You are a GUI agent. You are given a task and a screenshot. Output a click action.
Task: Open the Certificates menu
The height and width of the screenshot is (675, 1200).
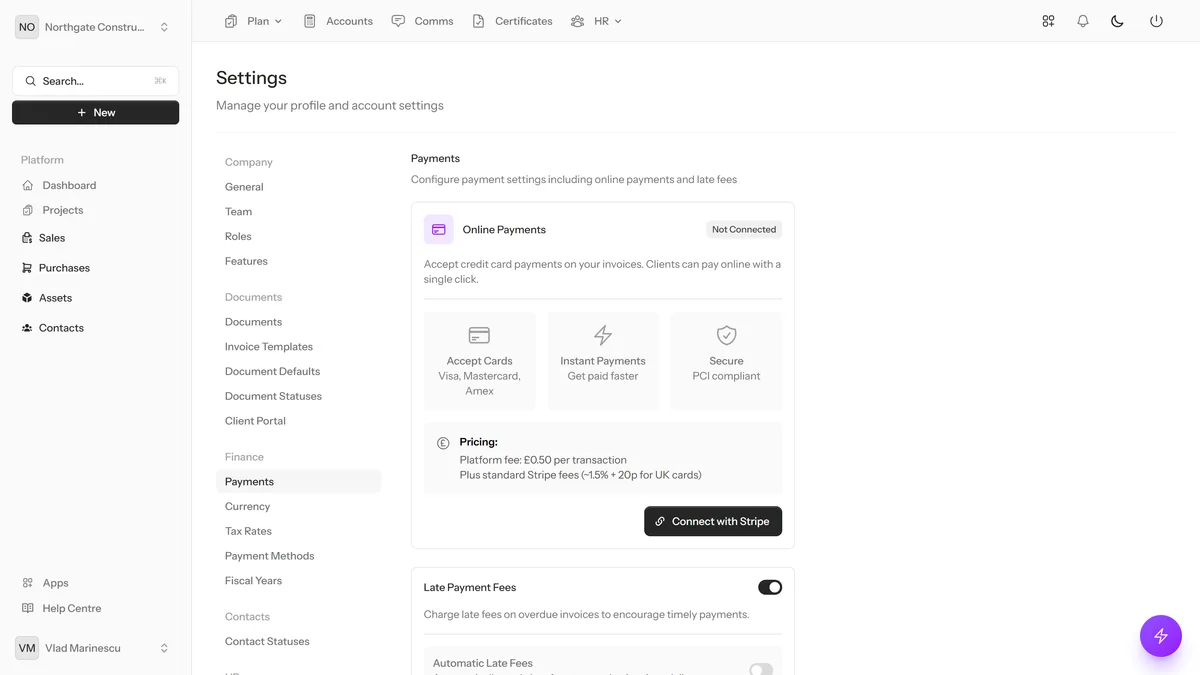tap(512, 21)
